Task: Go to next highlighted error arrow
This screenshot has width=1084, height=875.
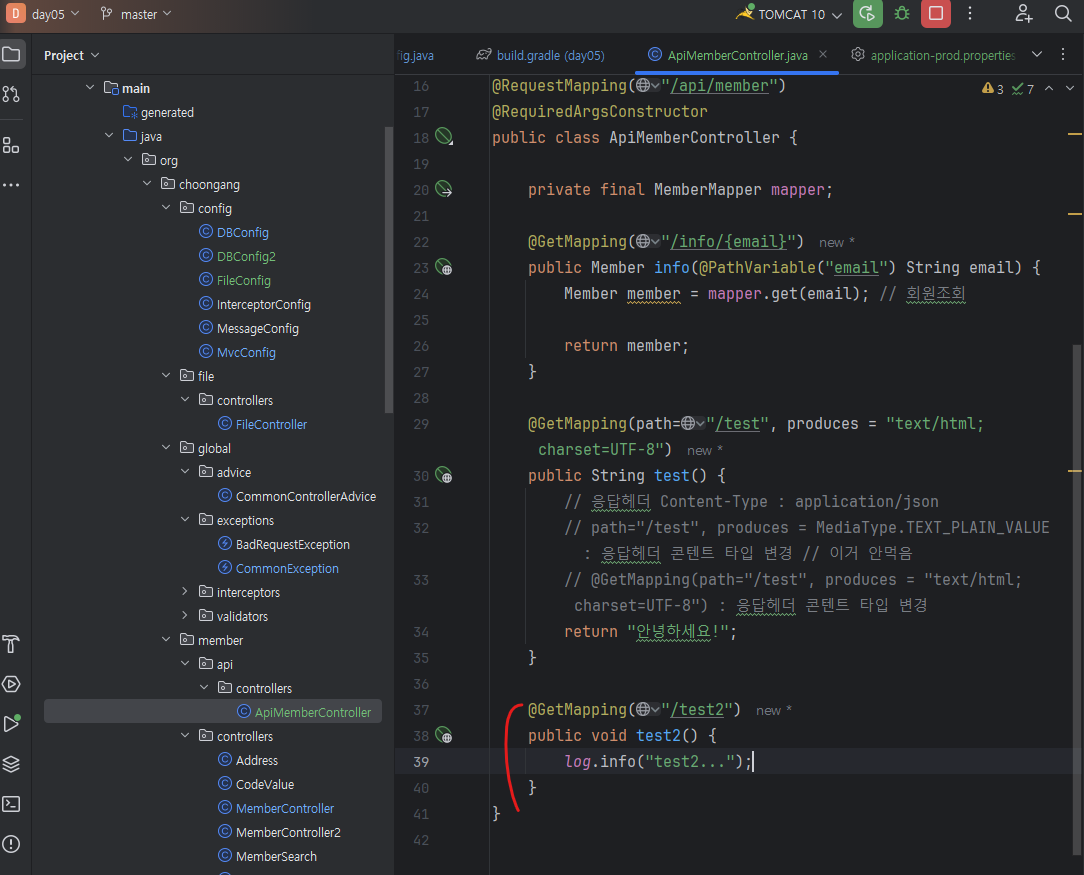Action: coord(1070,88)
